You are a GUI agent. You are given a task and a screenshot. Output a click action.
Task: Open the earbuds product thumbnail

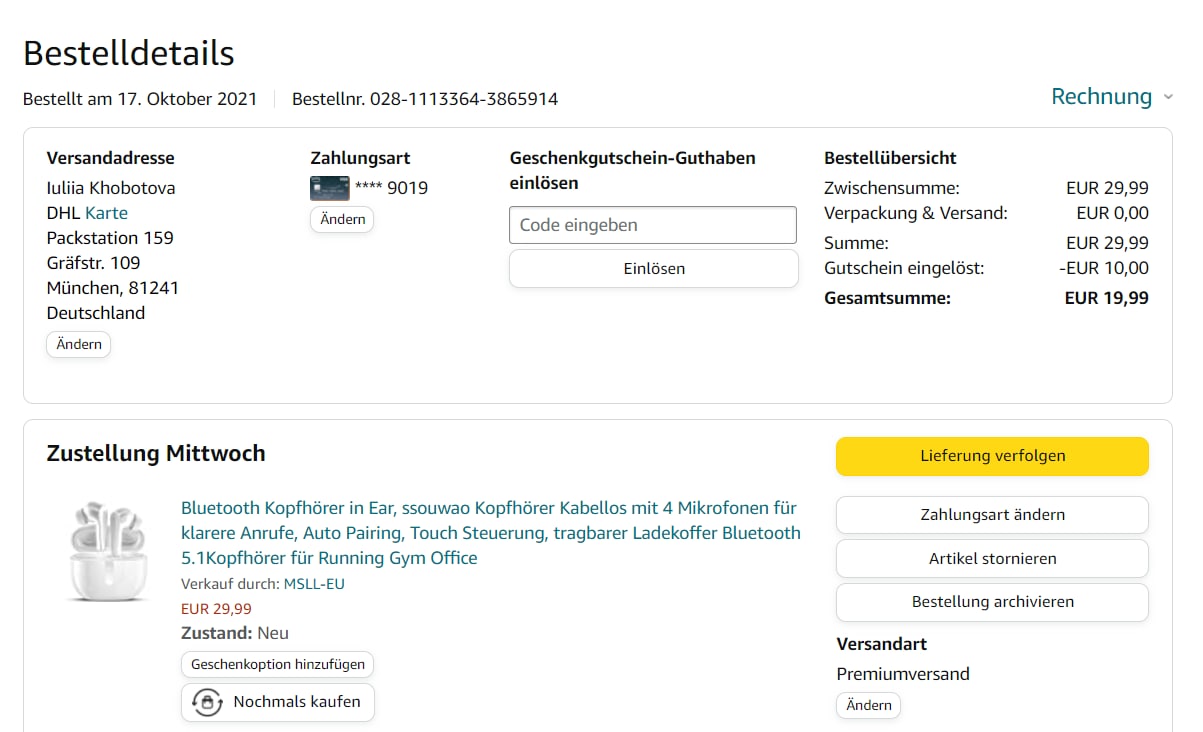click(108, 551)
